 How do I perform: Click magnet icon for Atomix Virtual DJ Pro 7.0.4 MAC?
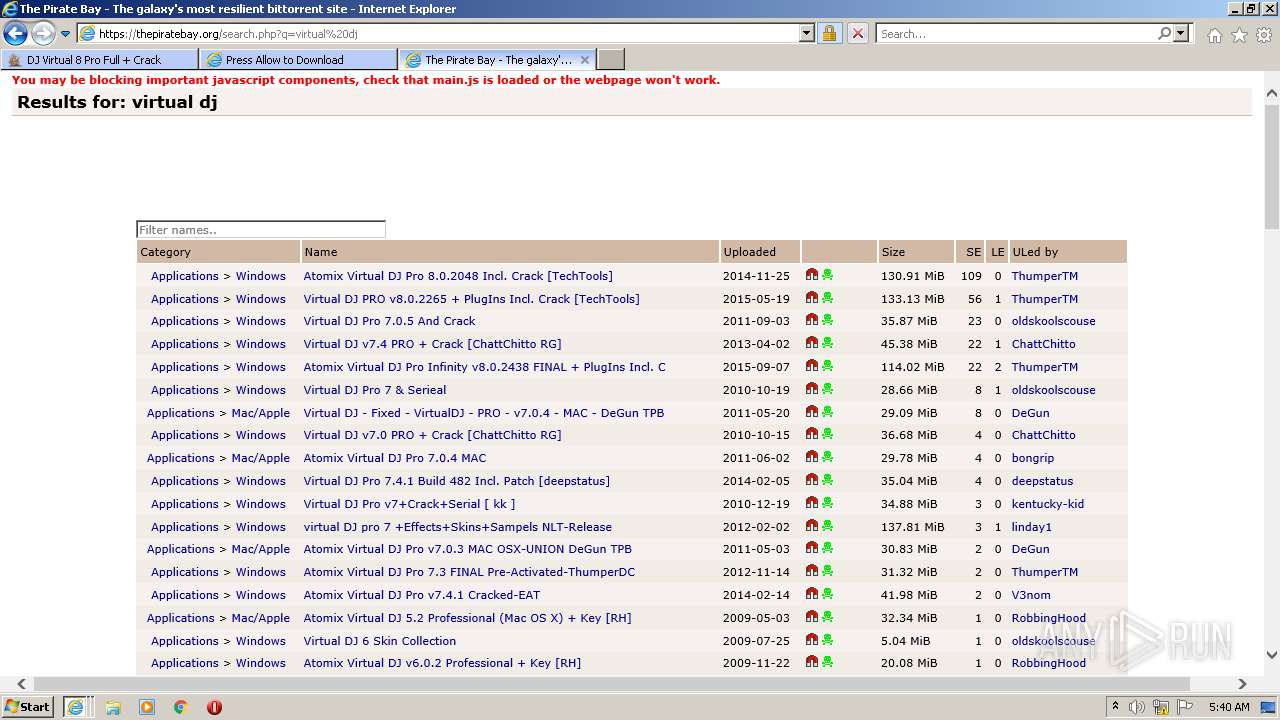coord(812,457)
